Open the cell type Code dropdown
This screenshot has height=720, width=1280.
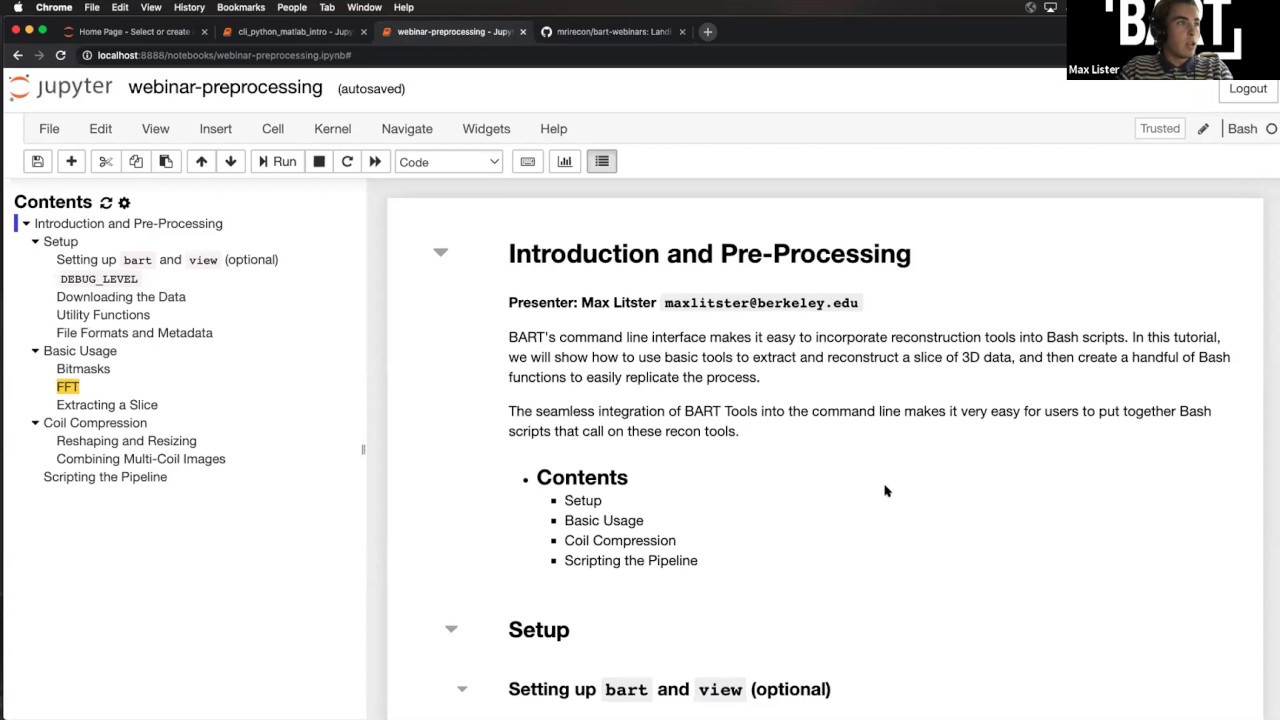[x=448, y=162]
